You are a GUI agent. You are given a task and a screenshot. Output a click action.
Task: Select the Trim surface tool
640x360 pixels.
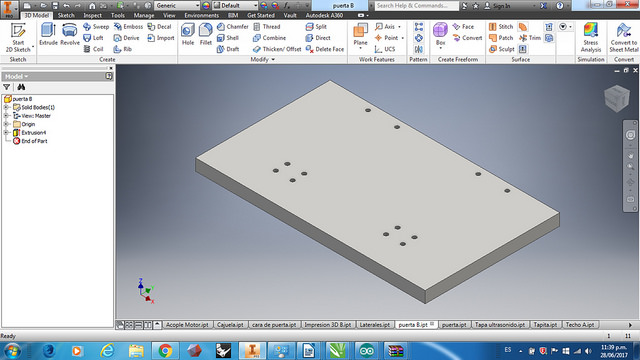(x=530, y=38)
